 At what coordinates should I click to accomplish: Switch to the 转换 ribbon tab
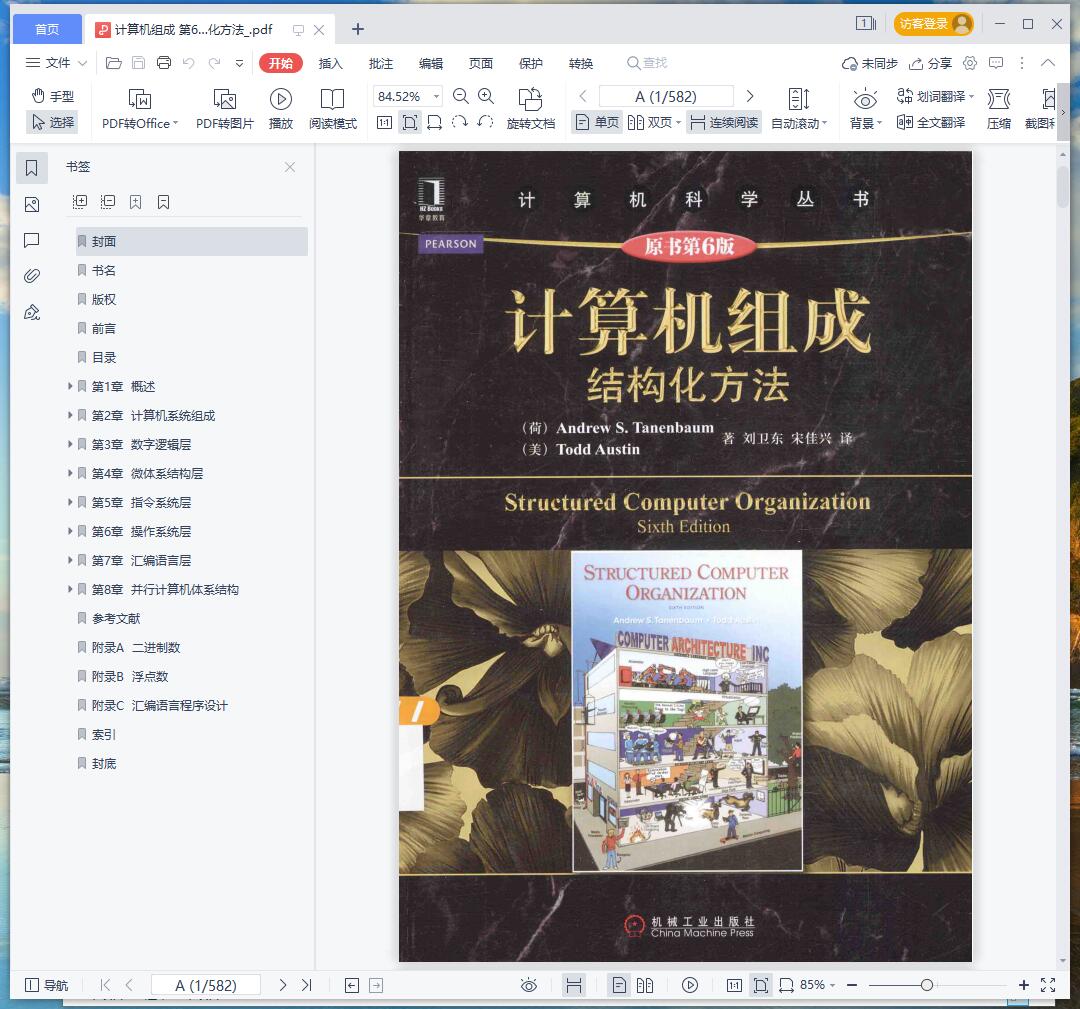(x=581, y=63)
